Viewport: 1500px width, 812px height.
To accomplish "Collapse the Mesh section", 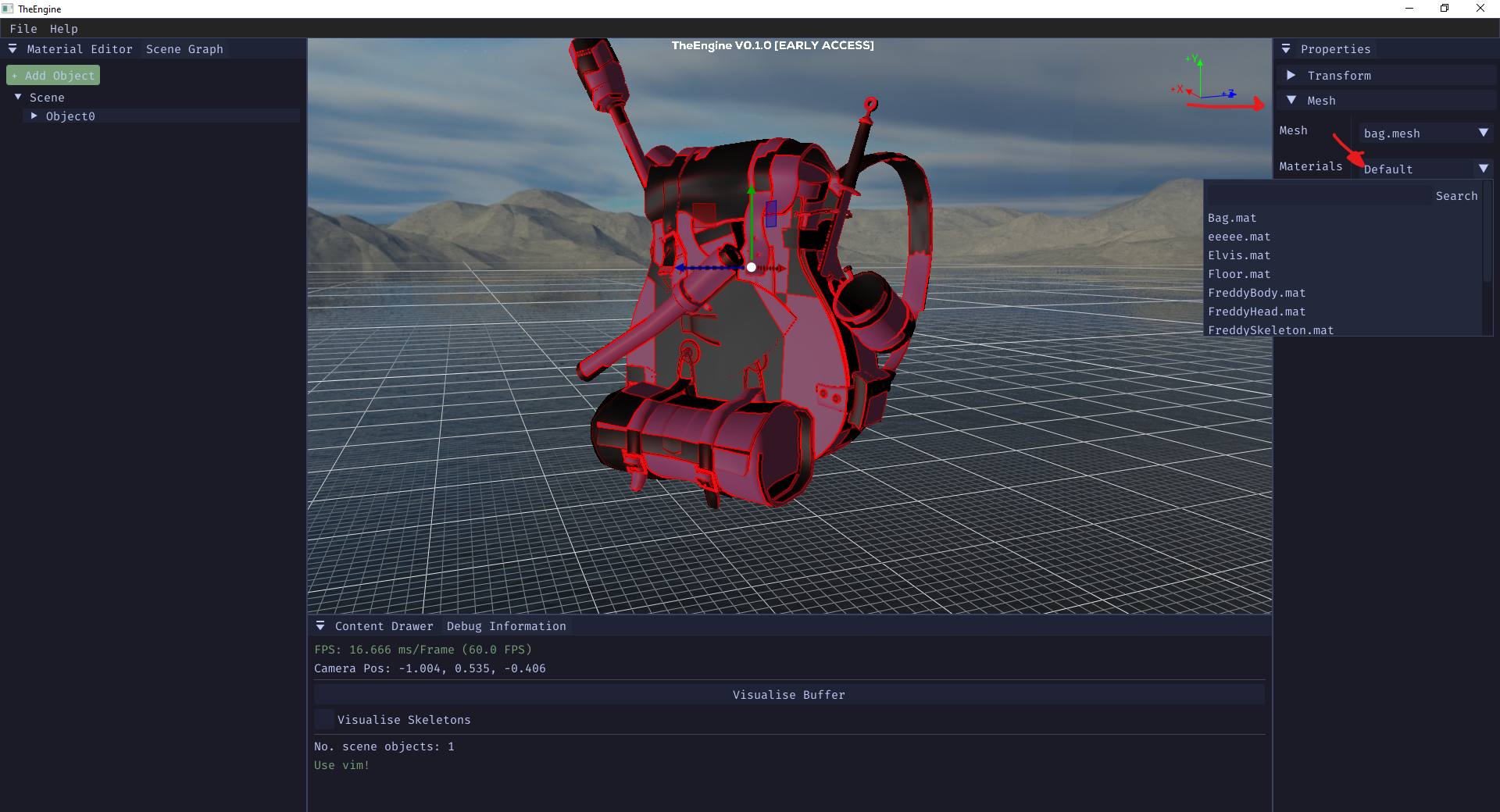I will 1291,100.
